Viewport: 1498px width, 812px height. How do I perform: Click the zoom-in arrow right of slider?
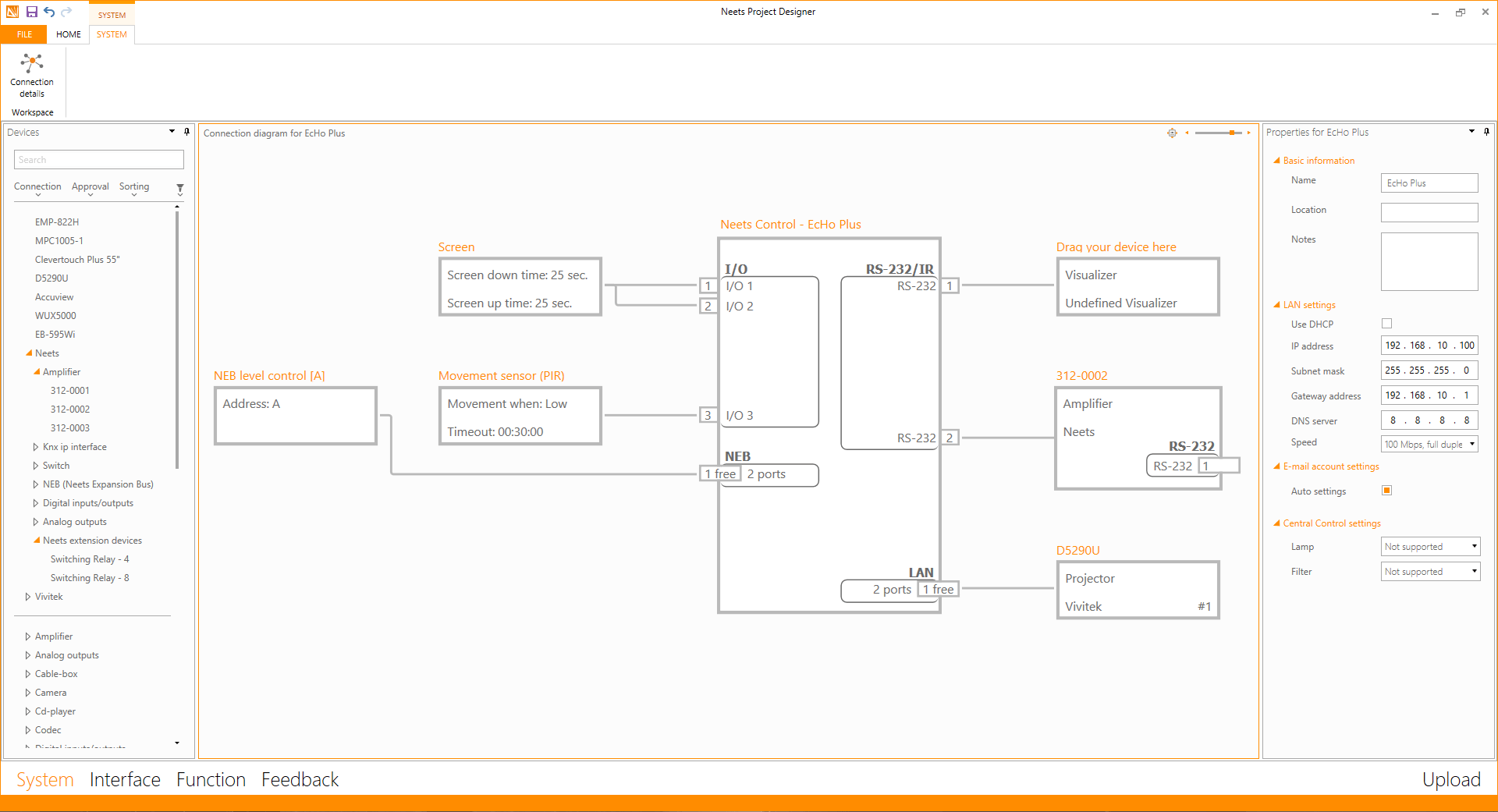[x=1248, y=133]
